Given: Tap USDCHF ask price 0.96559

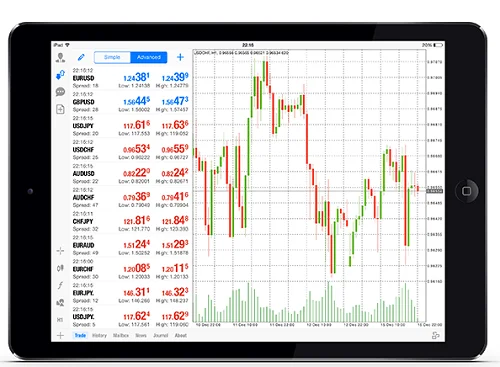Looking at the screenshot, I should (x=175, y=149).
